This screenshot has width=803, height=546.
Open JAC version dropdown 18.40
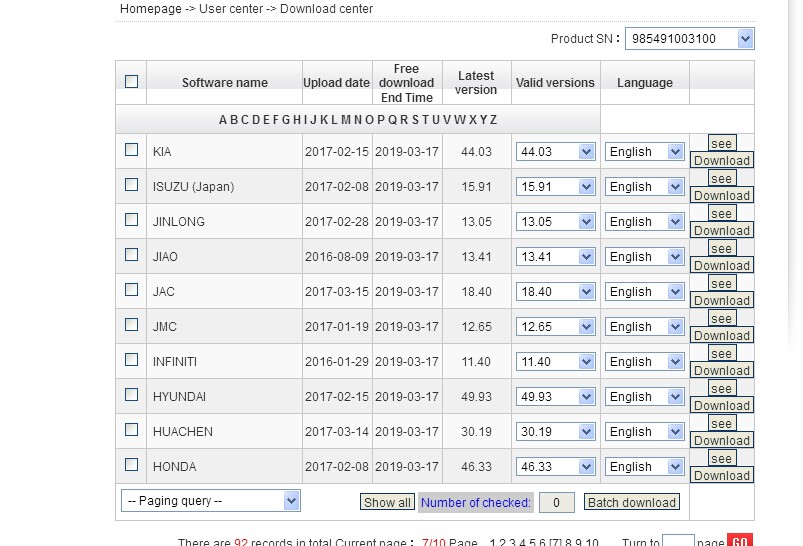tap(556, 291)
